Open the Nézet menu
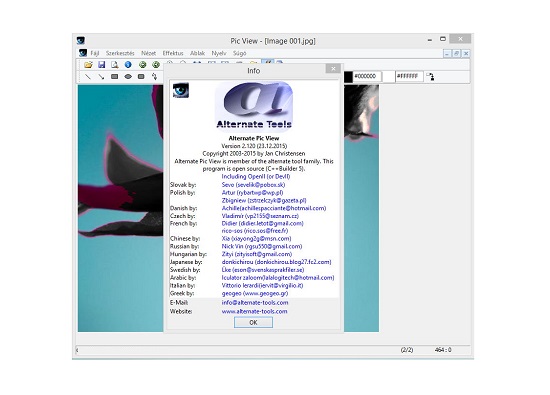 148,53
